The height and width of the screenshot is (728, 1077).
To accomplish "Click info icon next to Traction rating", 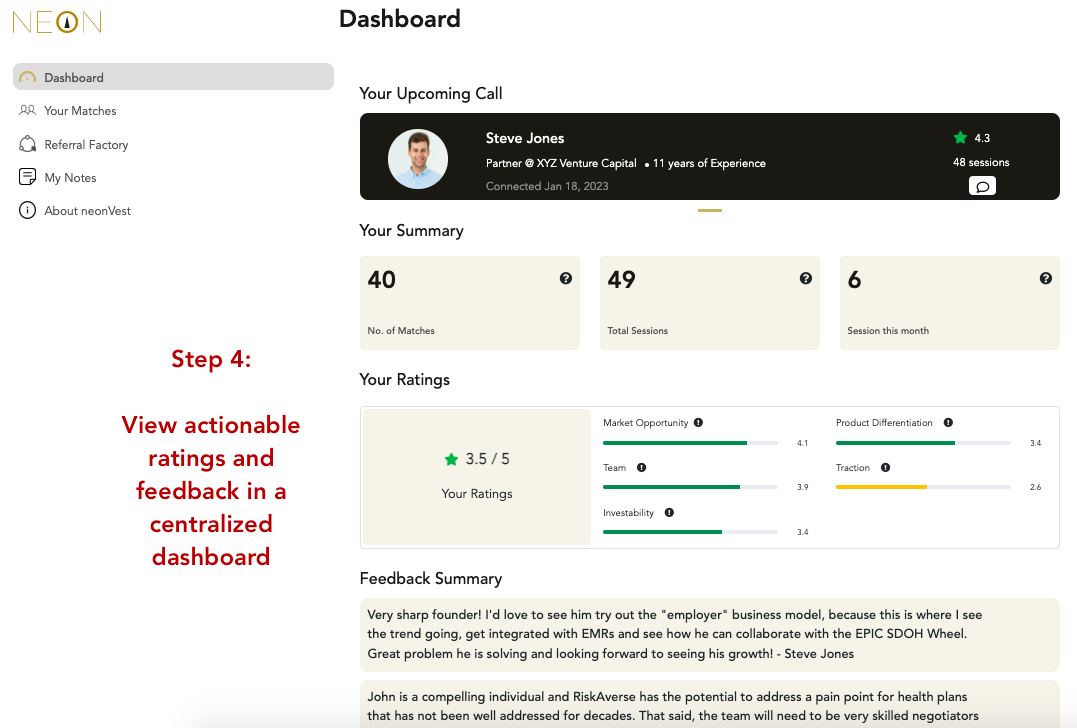I will pyautogui.click(x=885, y=468).
